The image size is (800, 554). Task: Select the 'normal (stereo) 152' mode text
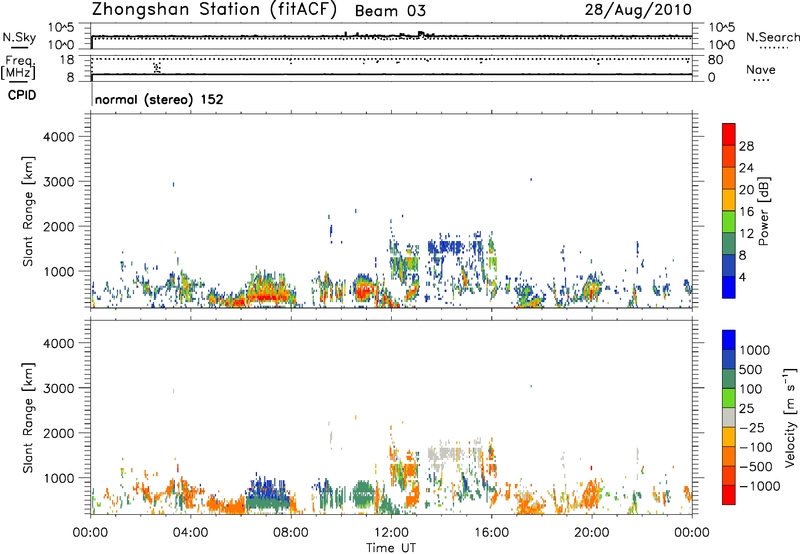click(x=159, y=99)
